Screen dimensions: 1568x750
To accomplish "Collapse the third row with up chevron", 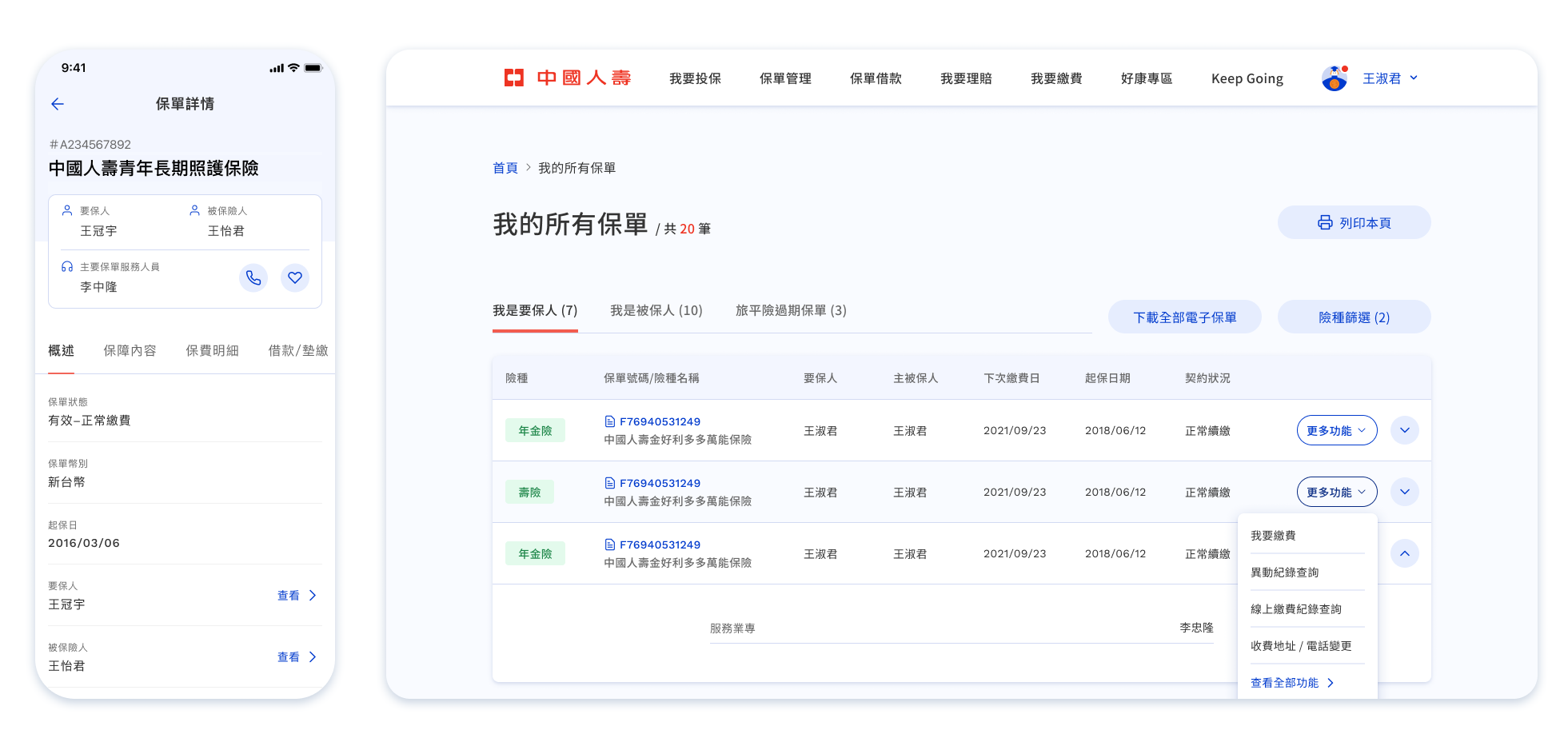I will point(1405,553).
